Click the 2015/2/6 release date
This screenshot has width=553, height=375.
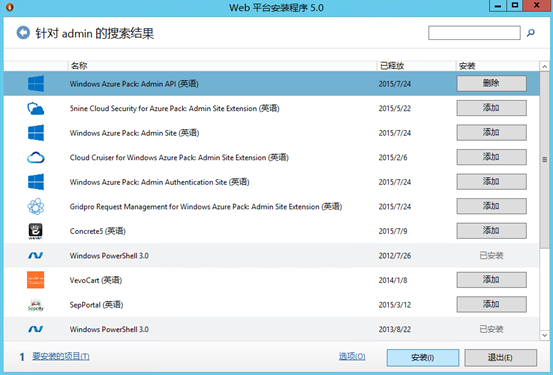pyautogui.click(x=393, y=157)
